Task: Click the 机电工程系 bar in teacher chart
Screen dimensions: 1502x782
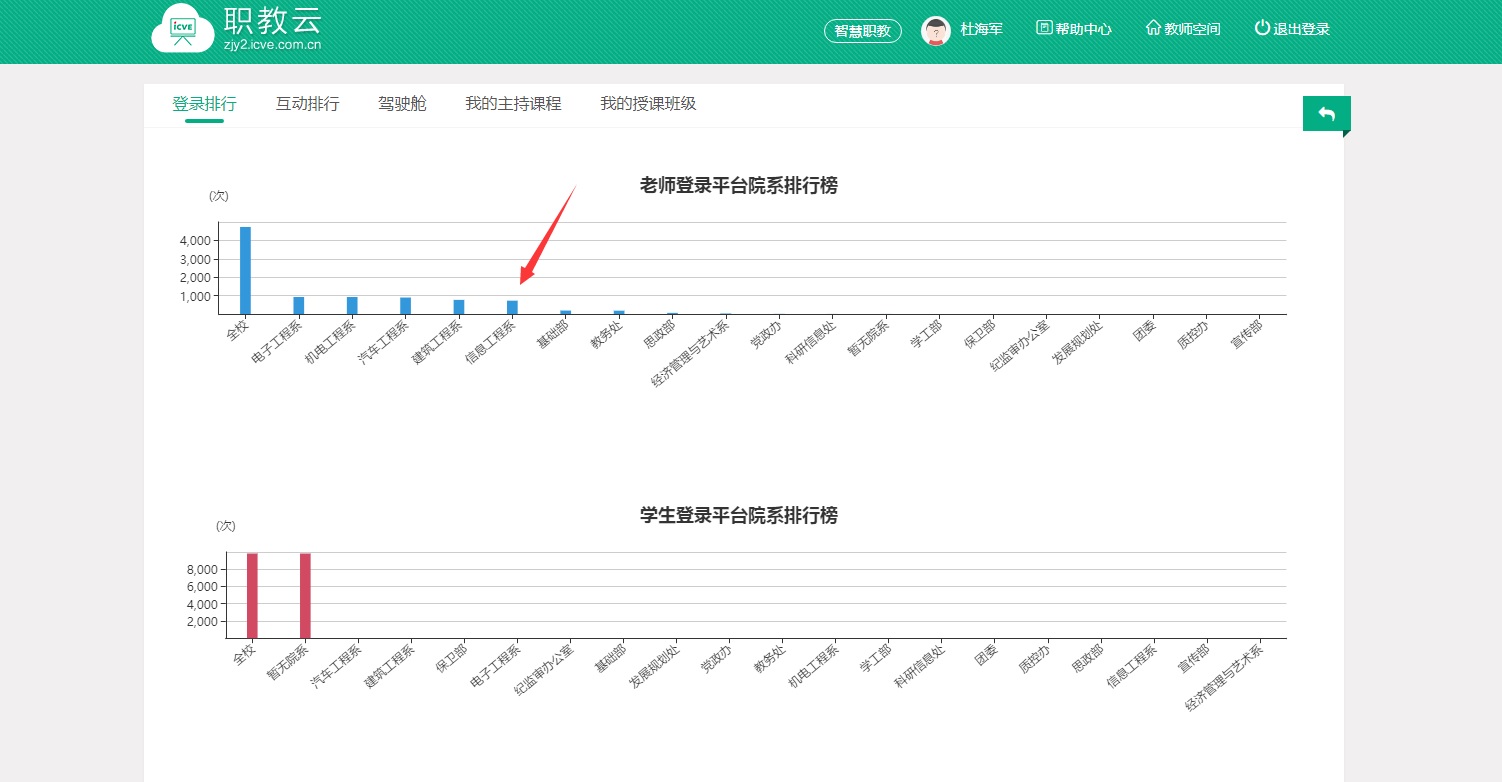Action: [352, 306]
